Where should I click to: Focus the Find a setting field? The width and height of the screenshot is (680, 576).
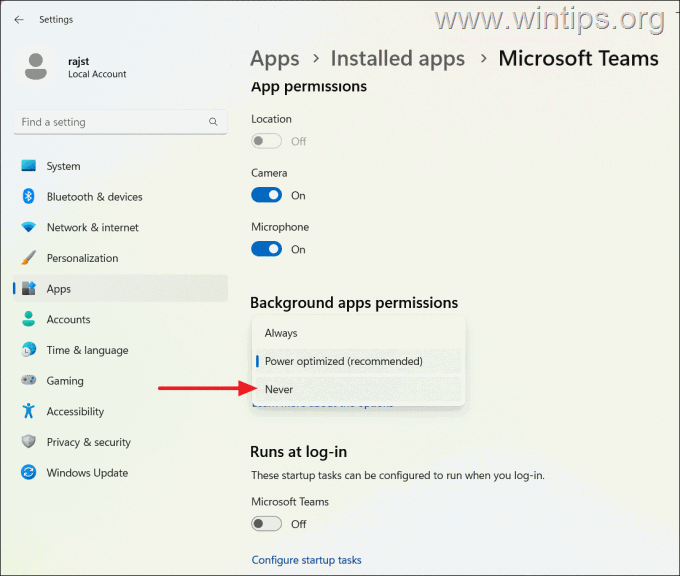pos(120,122)
